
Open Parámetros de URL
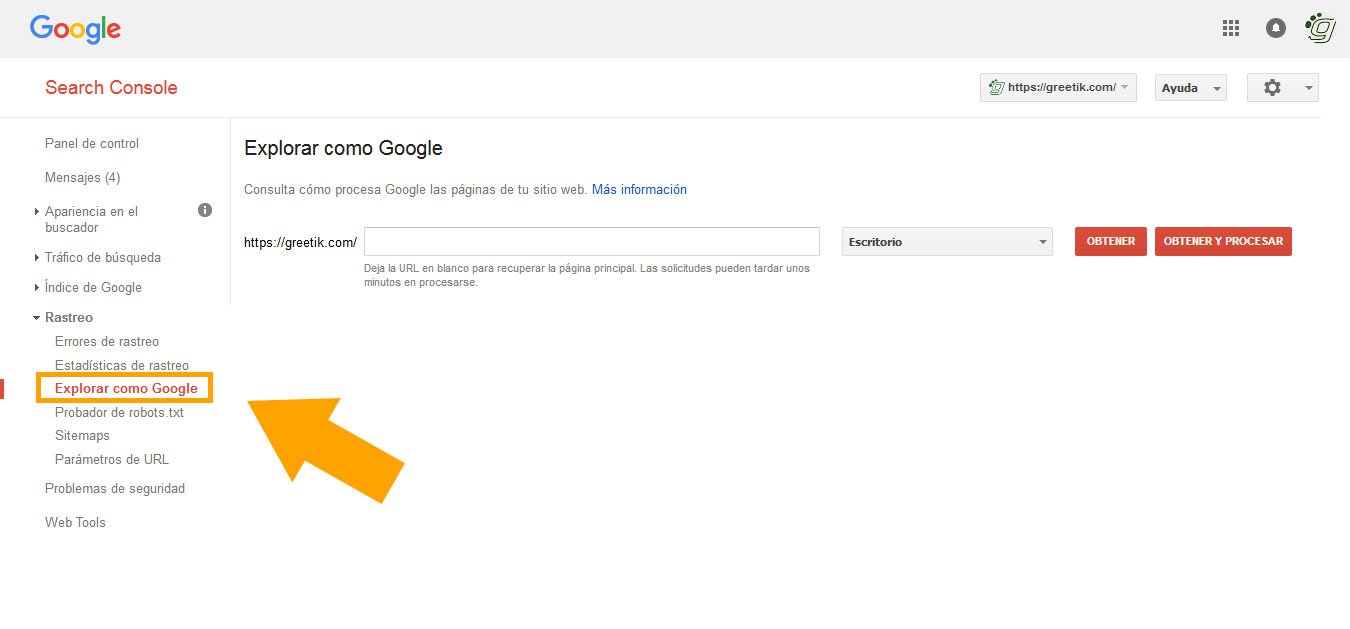[x=112, y=459]
